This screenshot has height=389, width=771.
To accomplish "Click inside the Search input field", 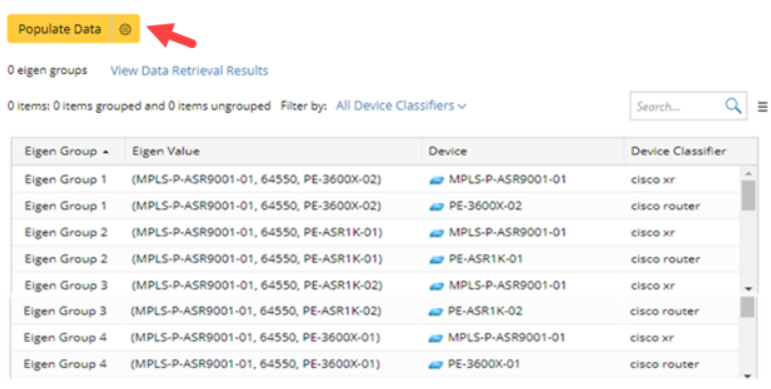I will click(x=676, y=106).
